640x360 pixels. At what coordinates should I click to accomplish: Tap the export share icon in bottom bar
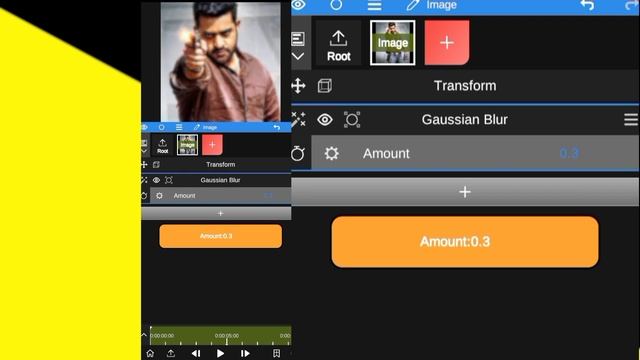click(x=171, y=353)
